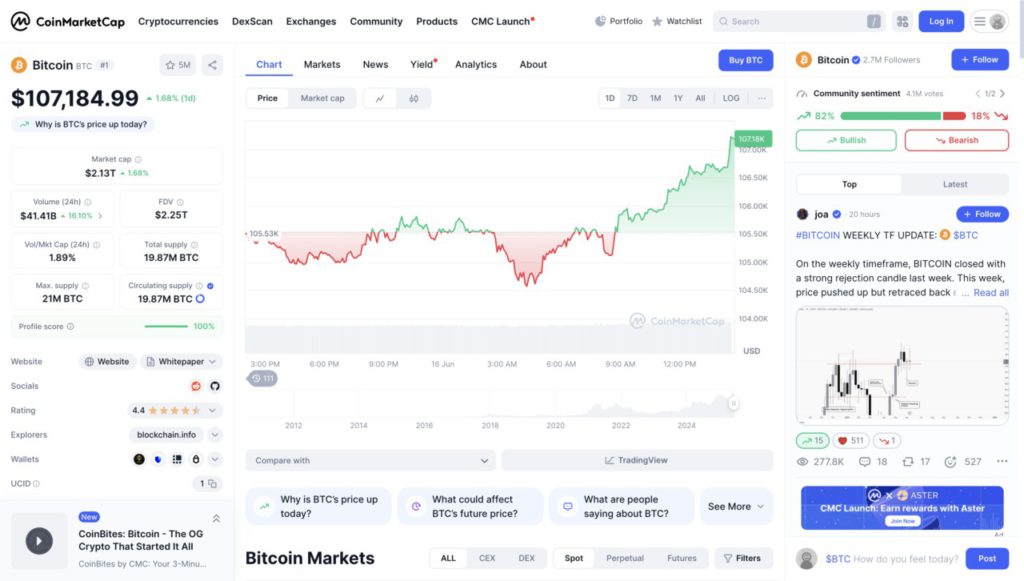Enable LOG scale on chart

tap(731, 98)
